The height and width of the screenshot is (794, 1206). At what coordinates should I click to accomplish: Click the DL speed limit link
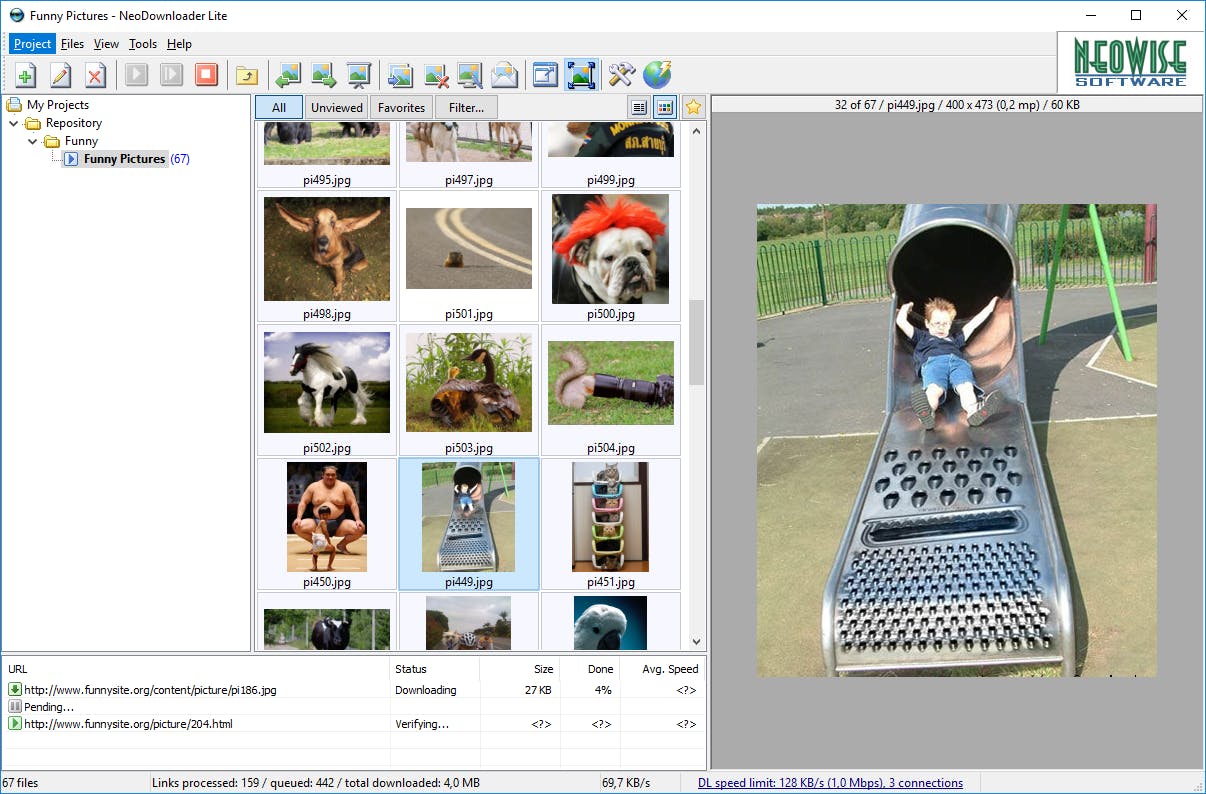point(830,783)
